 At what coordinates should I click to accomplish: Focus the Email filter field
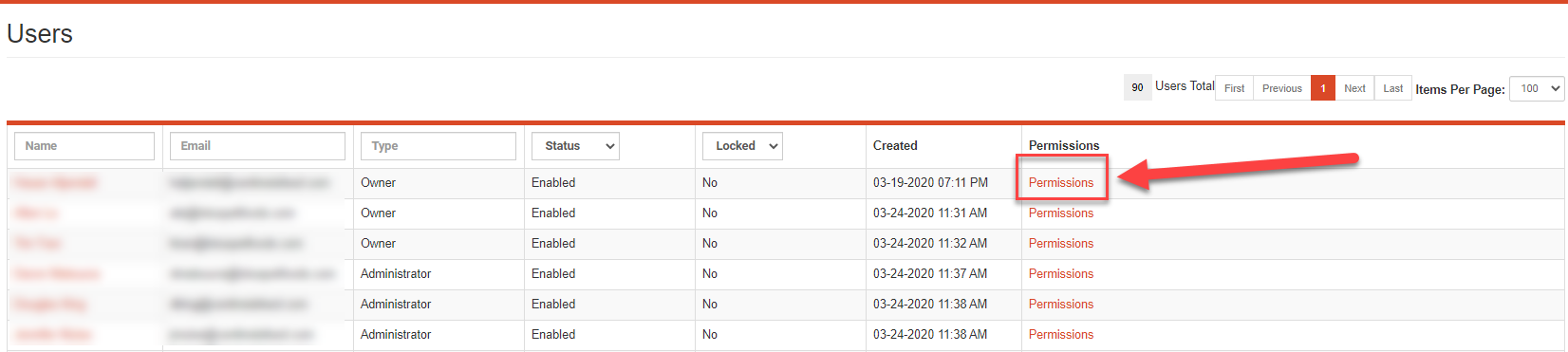(x=257, y=146)
